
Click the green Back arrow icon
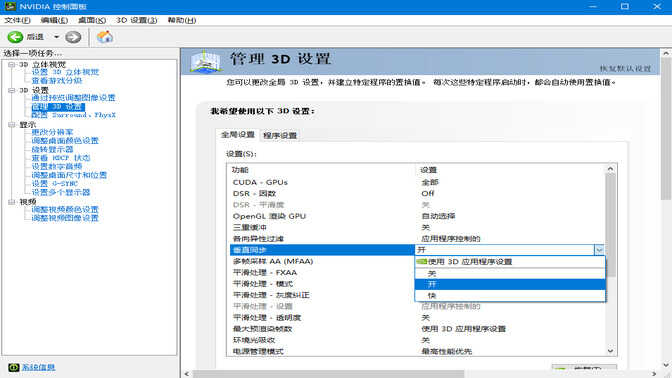point(15,37)
